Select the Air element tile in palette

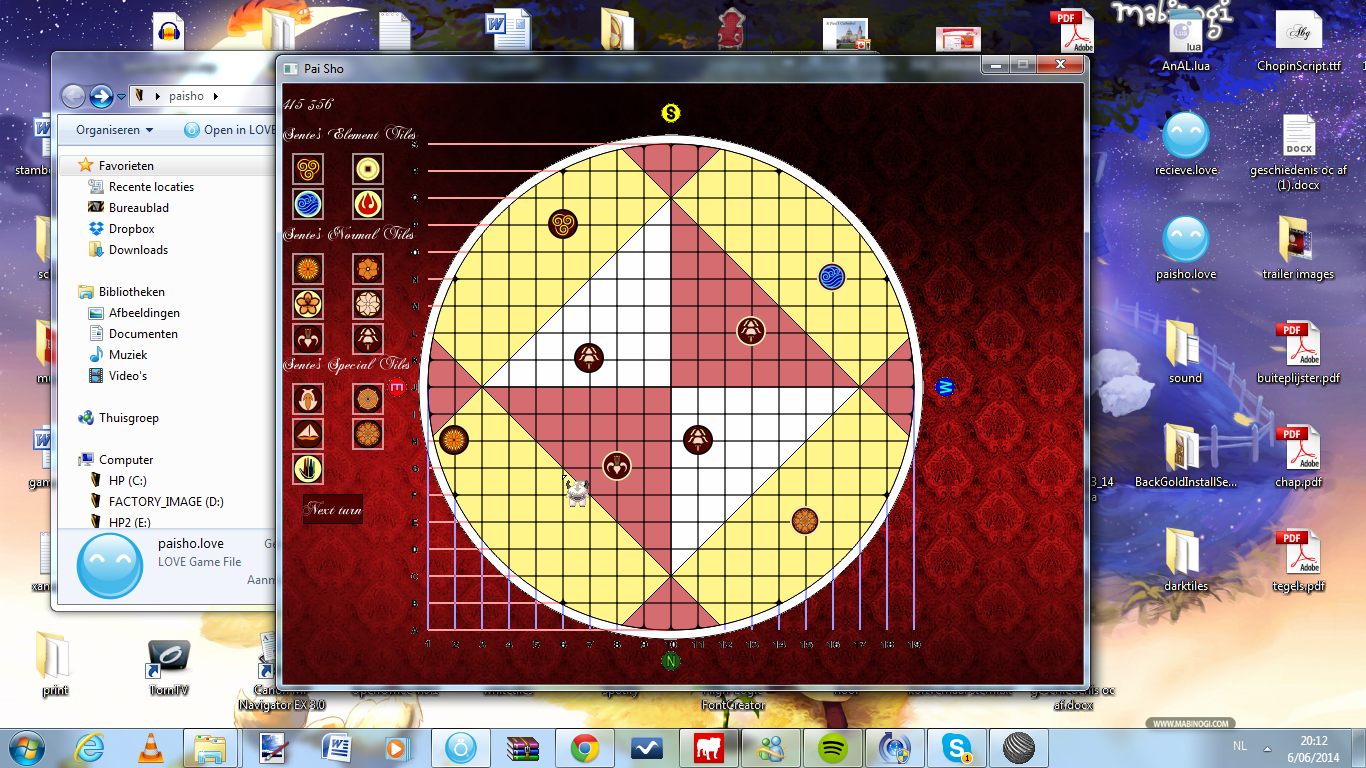click(308, 169)
